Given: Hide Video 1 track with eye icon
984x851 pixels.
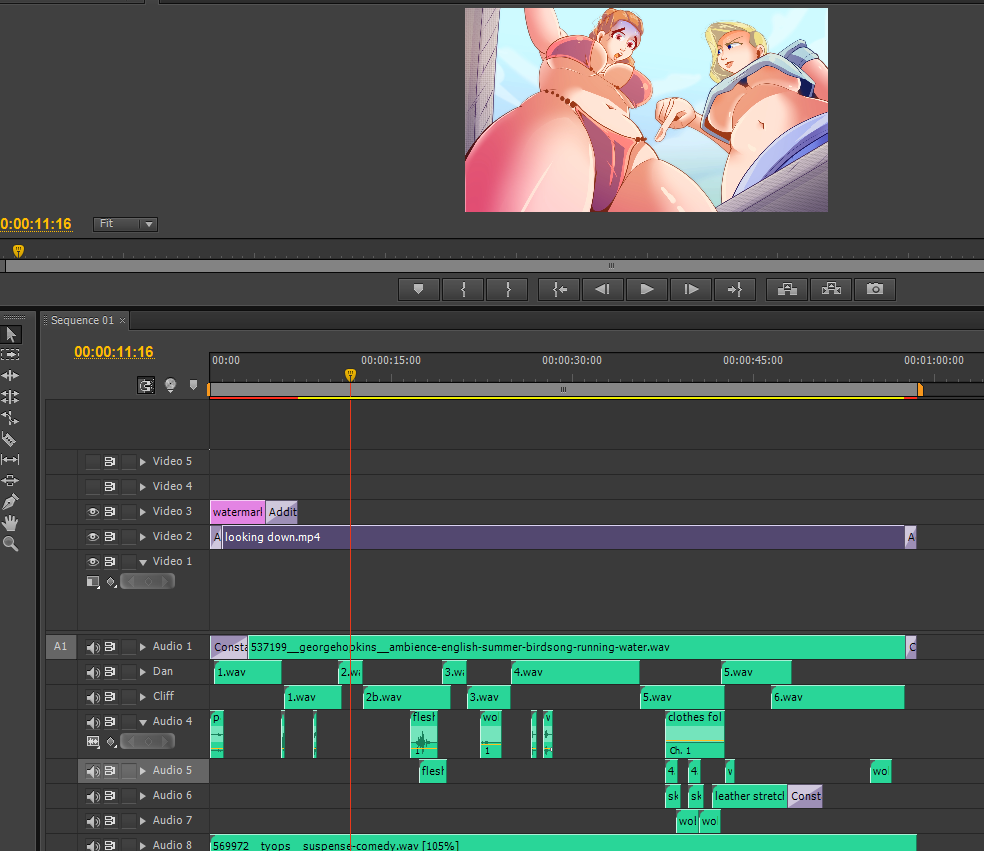Looking at the screenshot, I should tap(93, 562).
